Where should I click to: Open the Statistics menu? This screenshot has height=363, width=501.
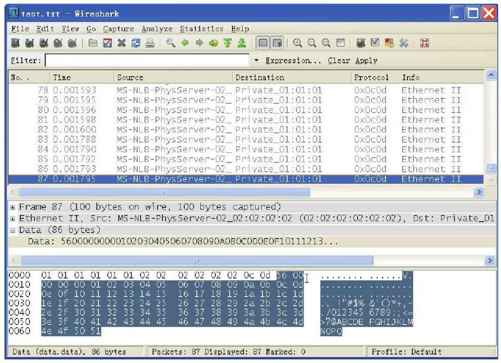[202, 29]
